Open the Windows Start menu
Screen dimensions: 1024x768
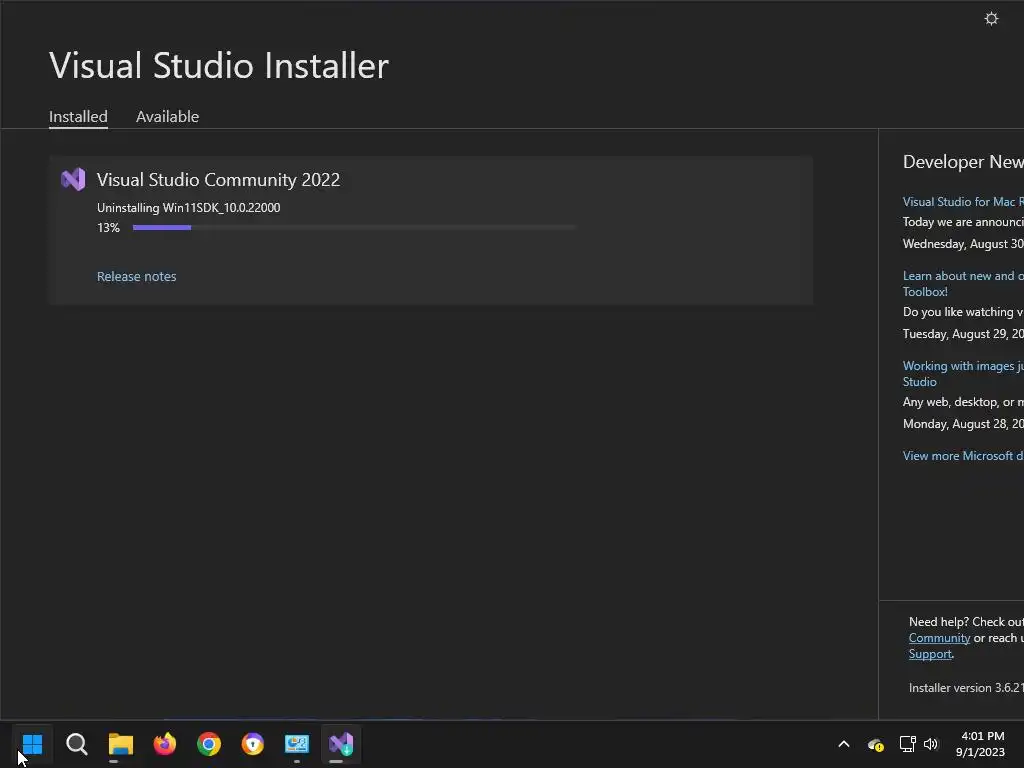click(x=32, y=743)
